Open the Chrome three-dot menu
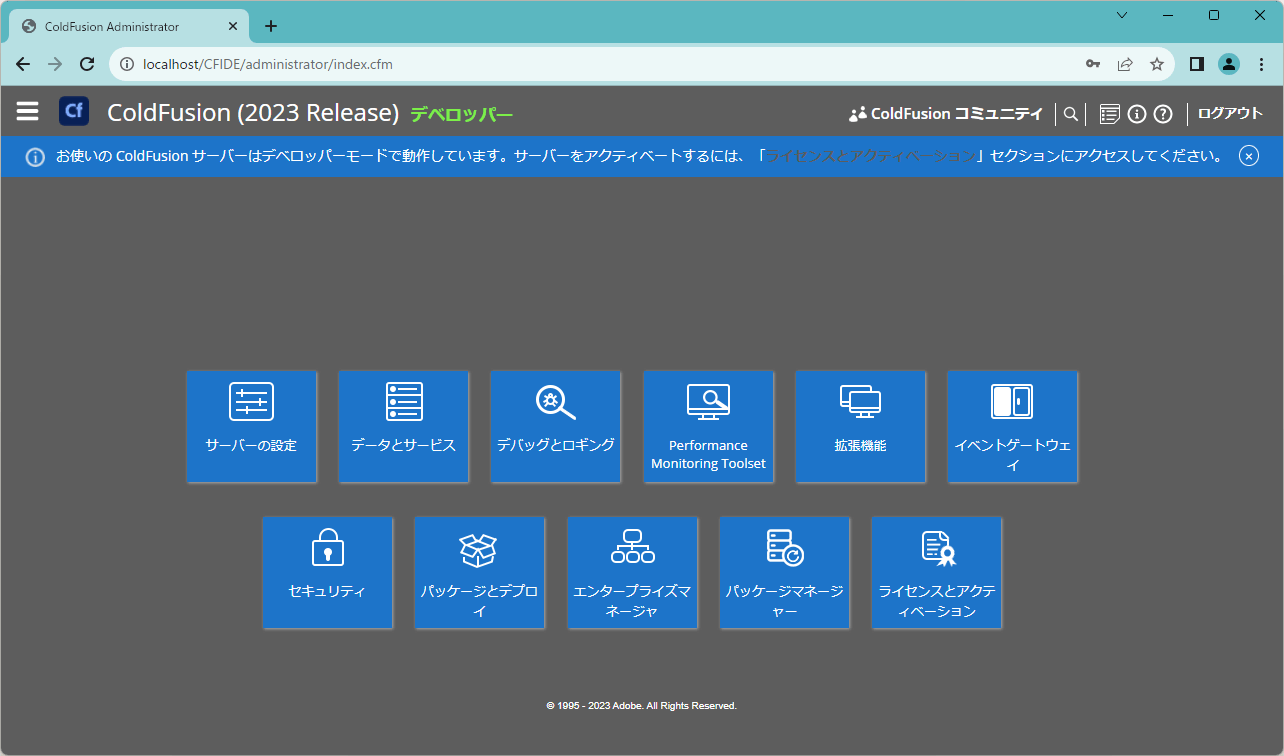1284x756 pixels. [1261, 64]
